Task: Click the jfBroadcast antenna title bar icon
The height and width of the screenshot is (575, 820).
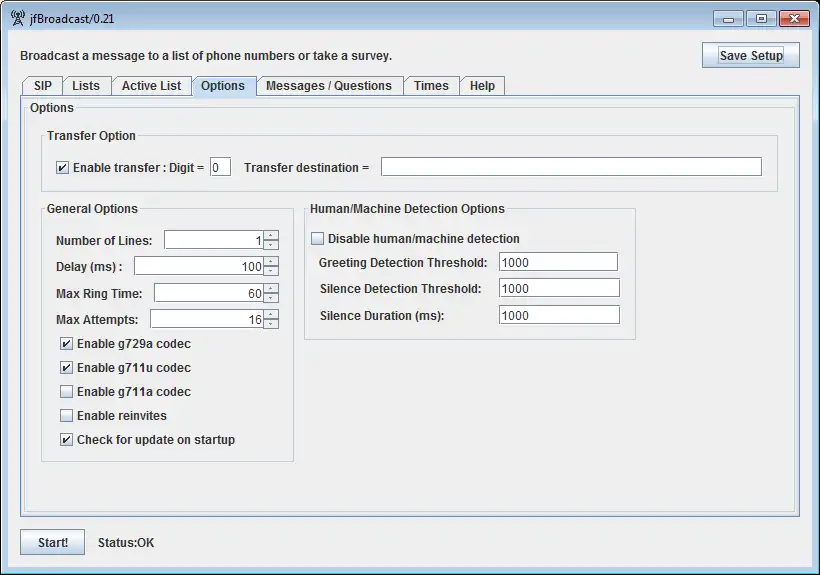Action: pos(18,18)
